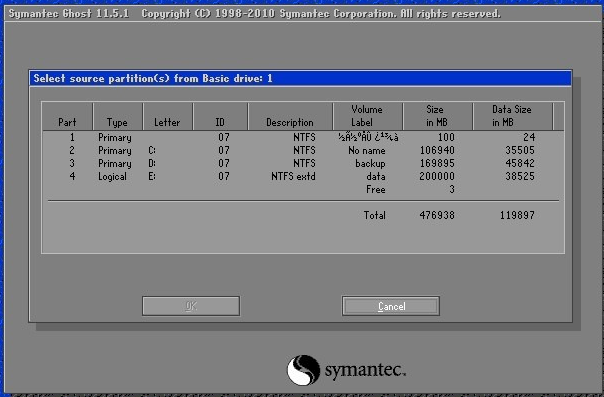
Task: Click the dialog title 'Select source partition(s)'
Action: click(x=101, y=79)
